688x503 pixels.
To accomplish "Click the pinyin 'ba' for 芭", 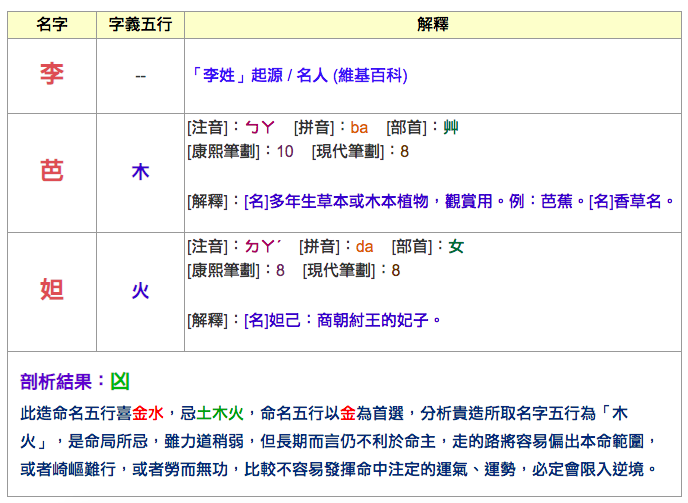I will click(359, 127).
